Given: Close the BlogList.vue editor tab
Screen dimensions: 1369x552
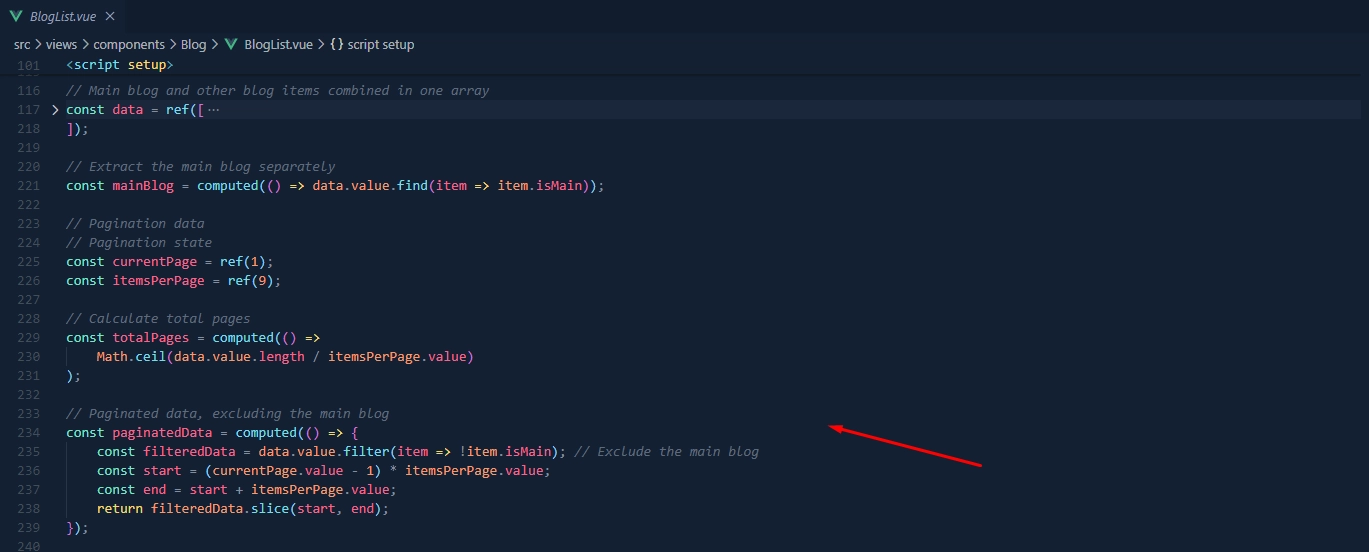Looking at the screenshot, I should click(110, 17).
